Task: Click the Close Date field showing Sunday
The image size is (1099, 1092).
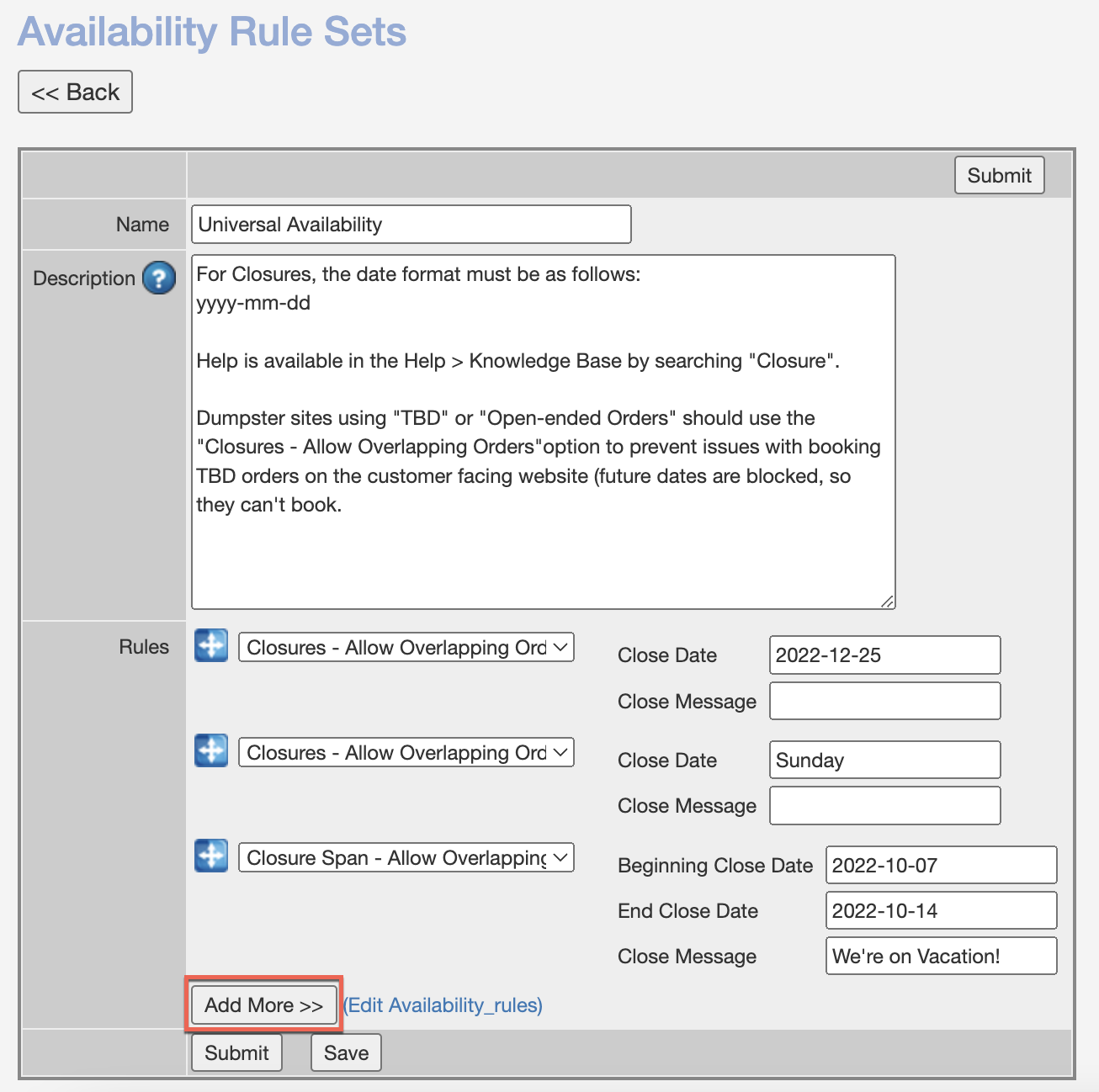Action: [884, 761]
